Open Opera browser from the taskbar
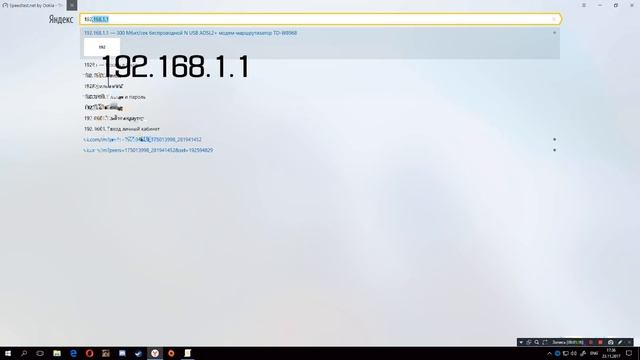The height and width of the screenshot is (360, 640). point(89,353)
